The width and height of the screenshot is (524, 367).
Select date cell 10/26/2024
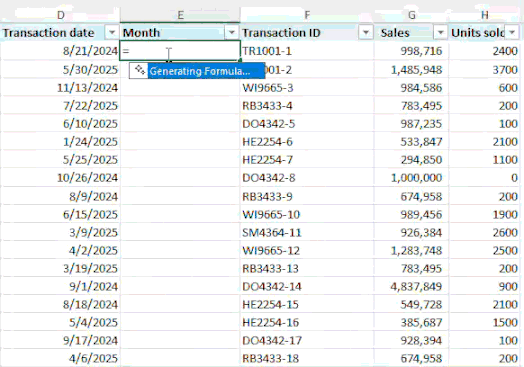(60, 177)
